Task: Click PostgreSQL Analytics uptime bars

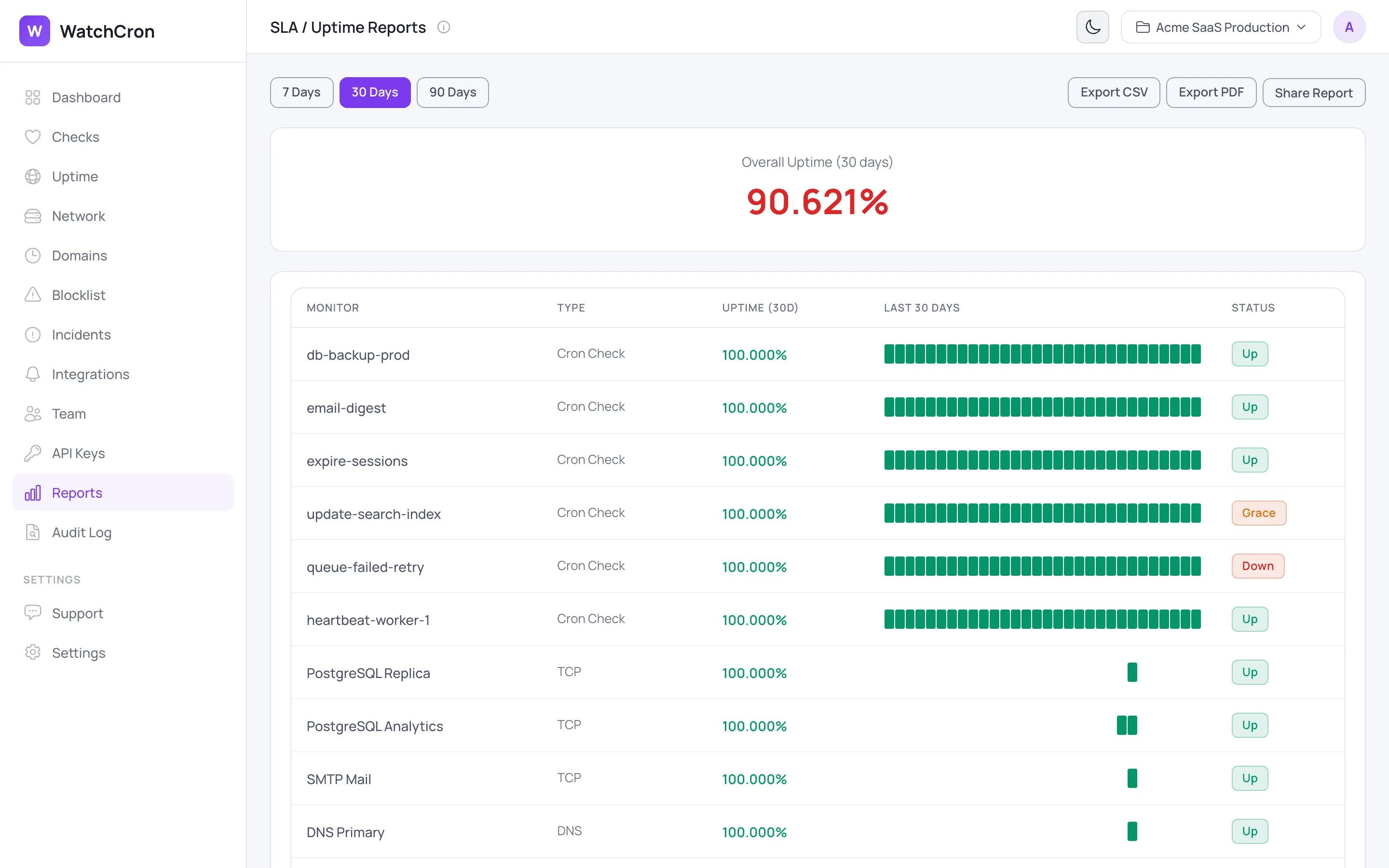Action: click(x=1127, y=725)
